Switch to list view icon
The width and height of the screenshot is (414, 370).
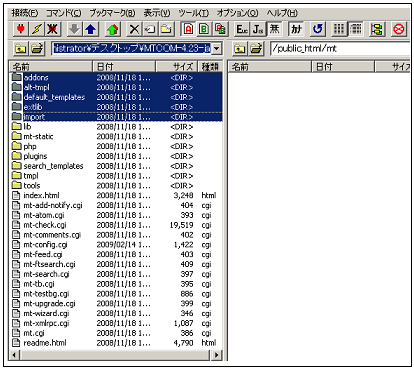click(339, 29)
